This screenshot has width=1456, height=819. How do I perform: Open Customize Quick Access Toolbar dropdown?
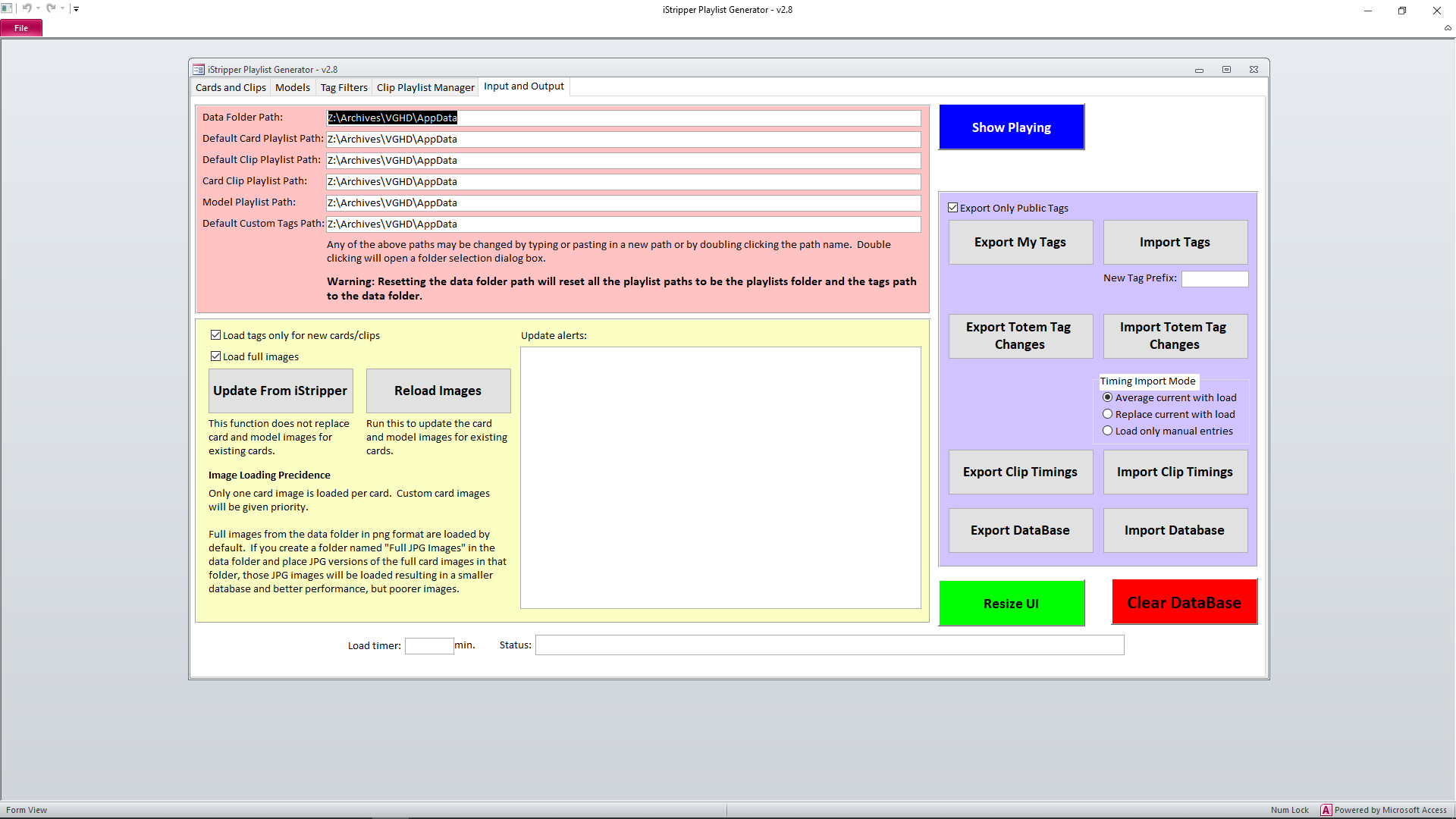point(76,9)
